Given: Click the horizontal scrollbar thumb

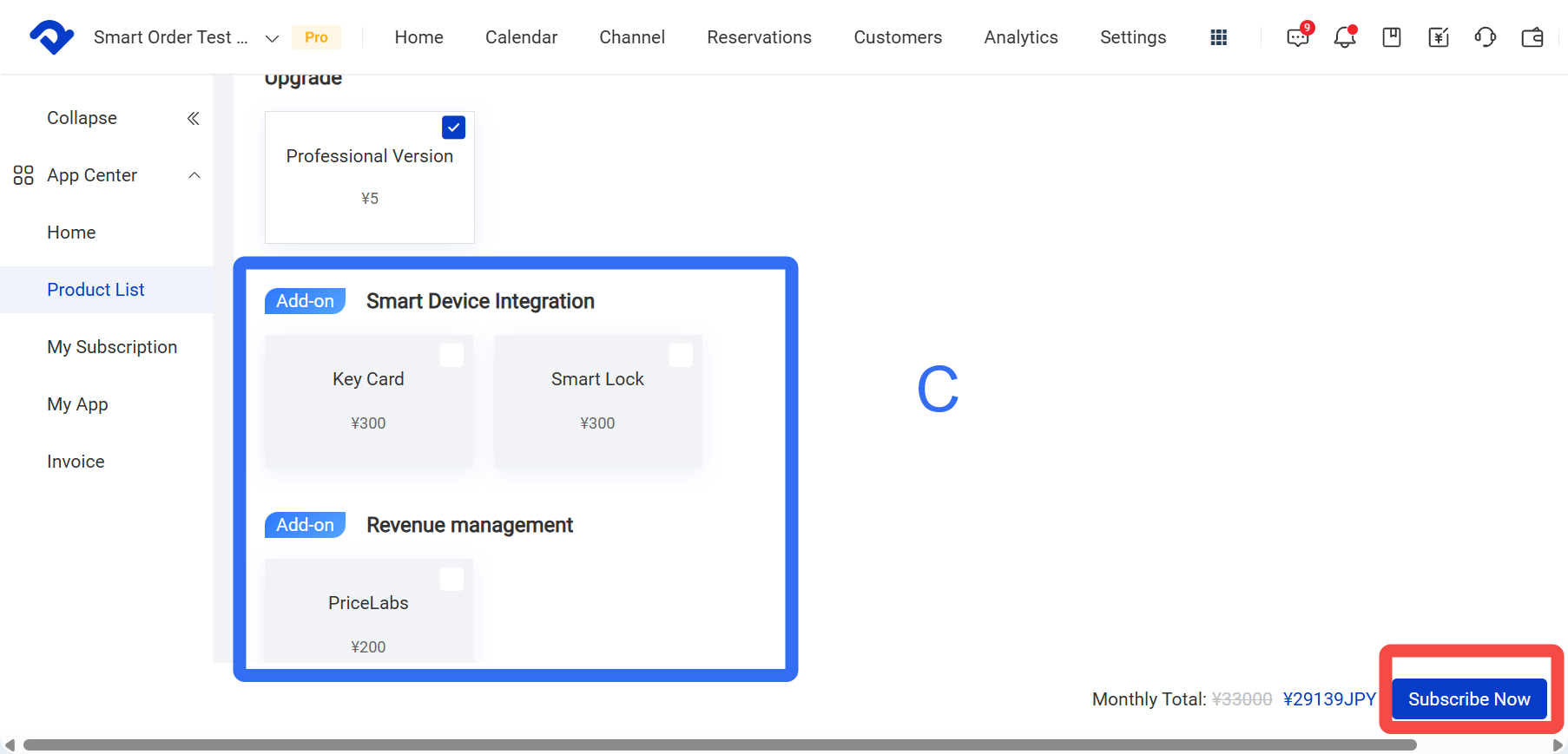Looking at the screenshot, I should pyautogui.click(x=720, y=745).
